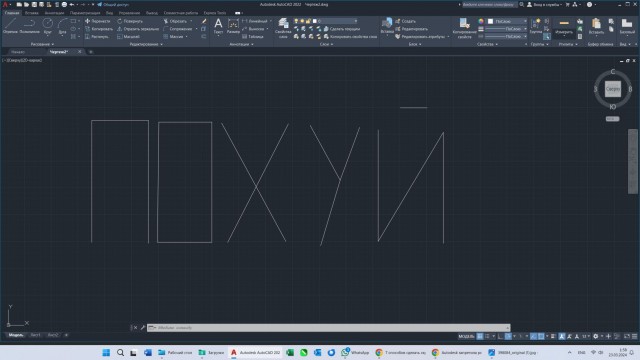Screen dimensions: 640x360
Task: Open the Параметризация ribbon tab
Action: coord(85,13)
